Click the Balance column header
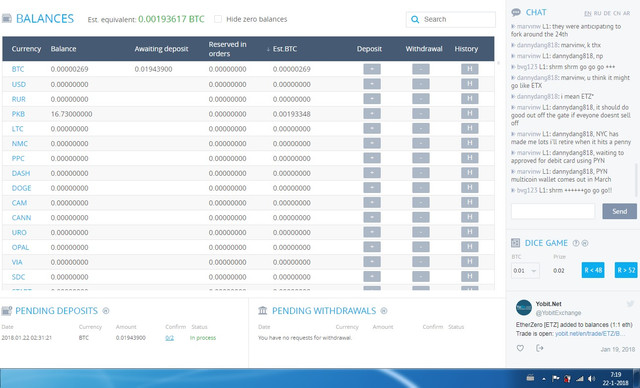This screenshot has height=388, width=640. (x=63, y=49)
